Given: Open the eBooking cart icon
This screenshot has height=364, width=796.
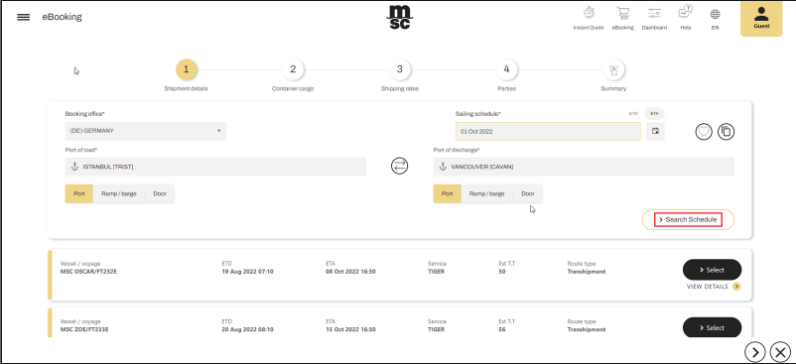Looking at the screenshot, I should 622,18.
